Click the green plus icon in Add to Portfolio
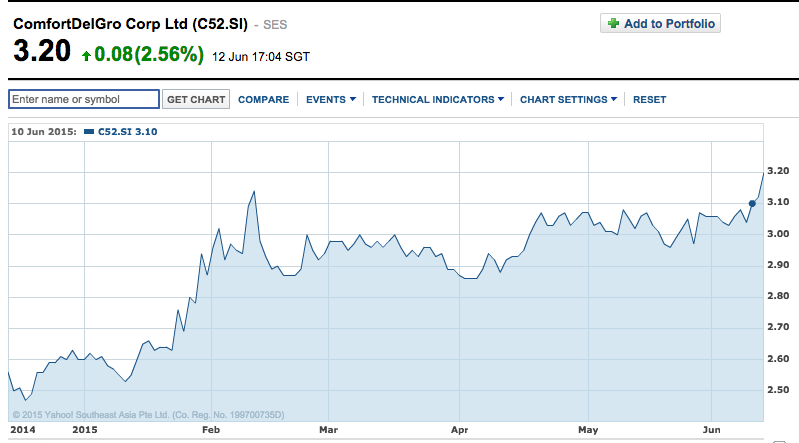The image size is (799, 443). click(x=614, y=23)
